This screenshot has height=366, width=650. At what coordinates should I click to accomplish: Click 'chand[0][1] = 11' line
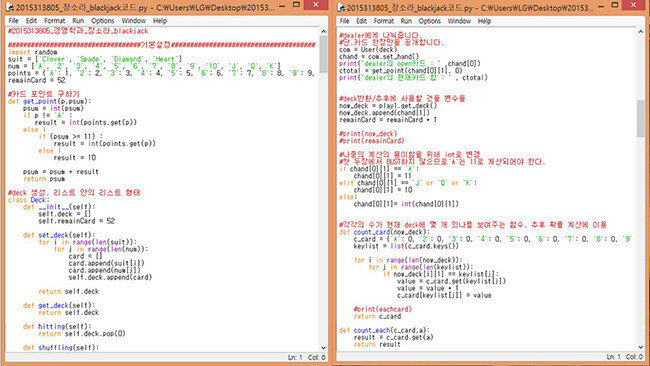[x=383, y=176]
